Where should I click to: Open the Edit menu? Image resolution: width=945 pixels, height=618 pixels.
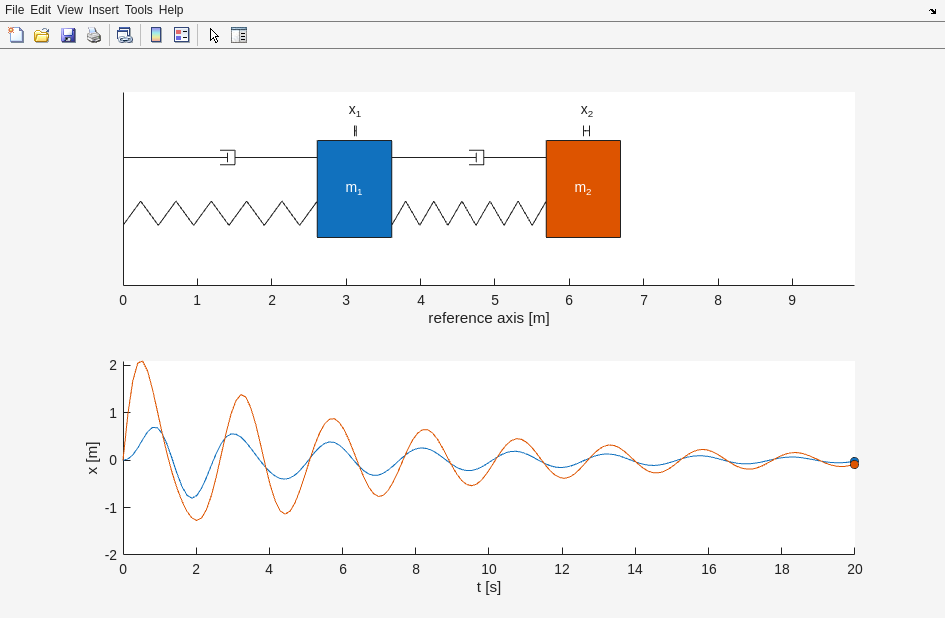[40, 10]
